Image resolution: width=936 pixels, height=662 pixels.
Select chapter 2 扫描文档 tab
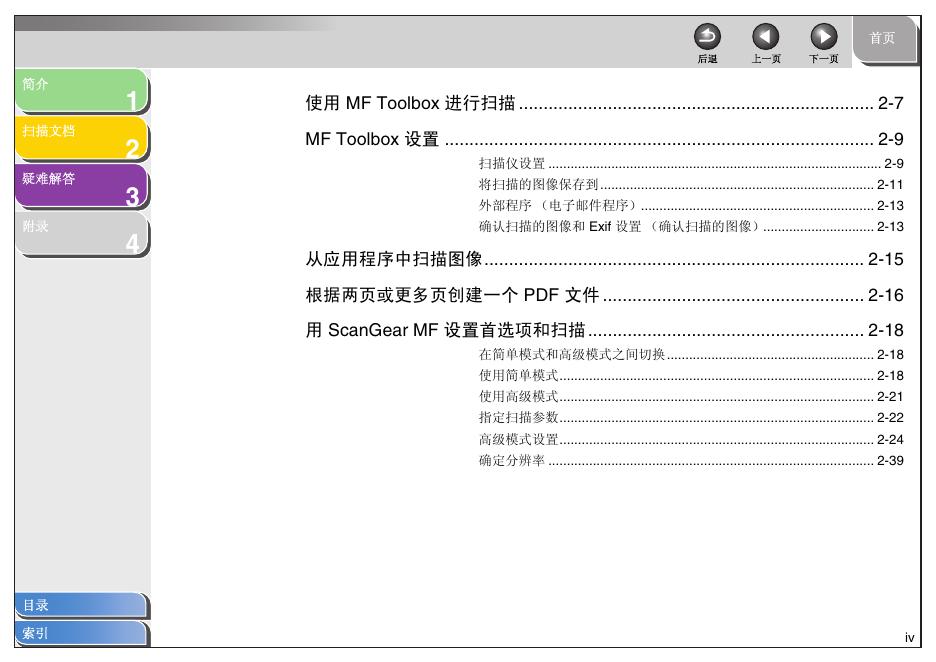coord(82,138)
